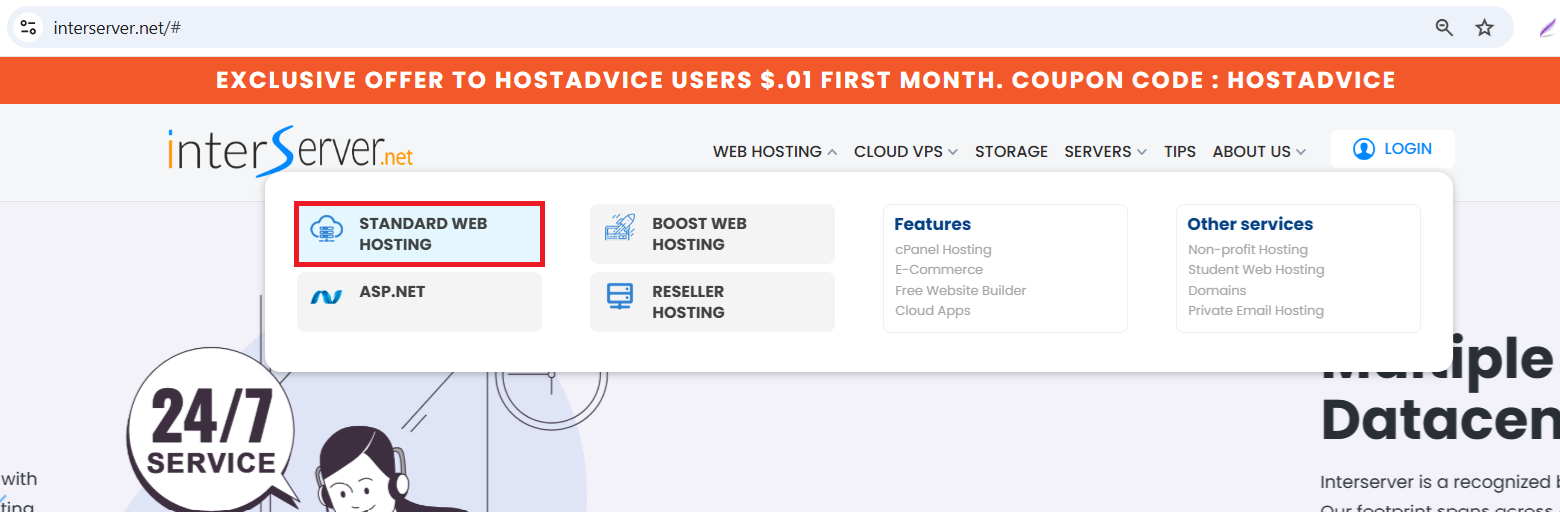Viewport: 1560px width, 512px height.
Task: Open the cPanel Hosting link
Action: (x=943, y=250)
